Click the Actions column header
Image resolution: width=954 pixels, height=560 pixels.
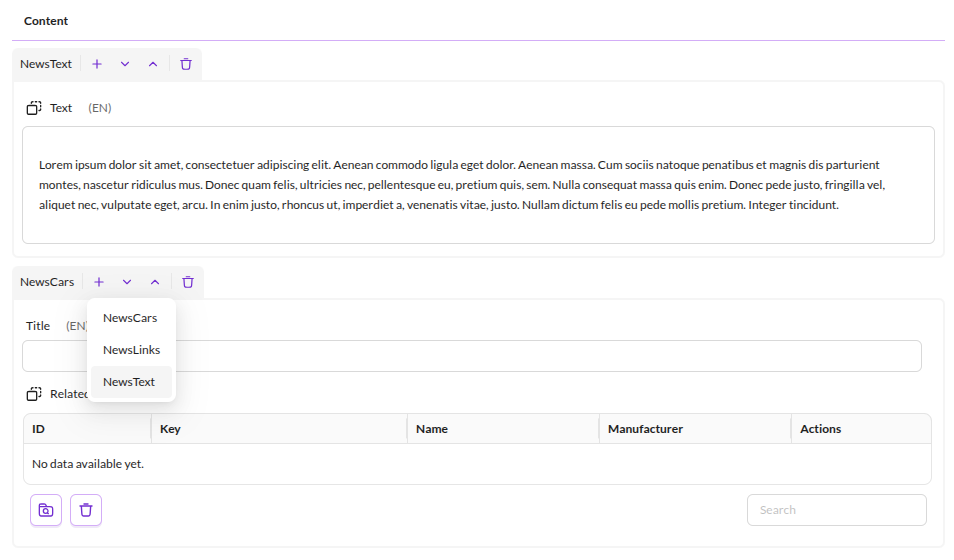pyautogui.click(x=861, y=429)
